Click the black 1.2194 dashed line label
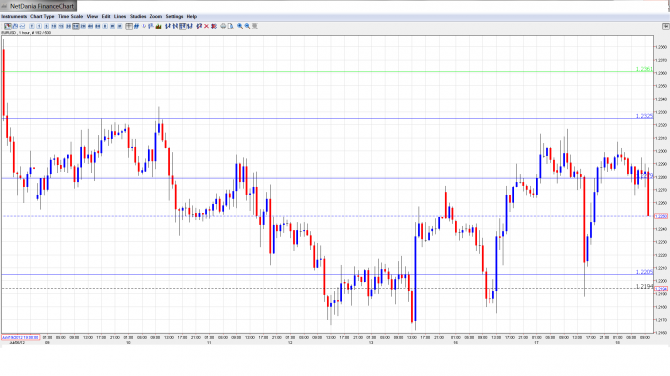 [x=644, y=286]
